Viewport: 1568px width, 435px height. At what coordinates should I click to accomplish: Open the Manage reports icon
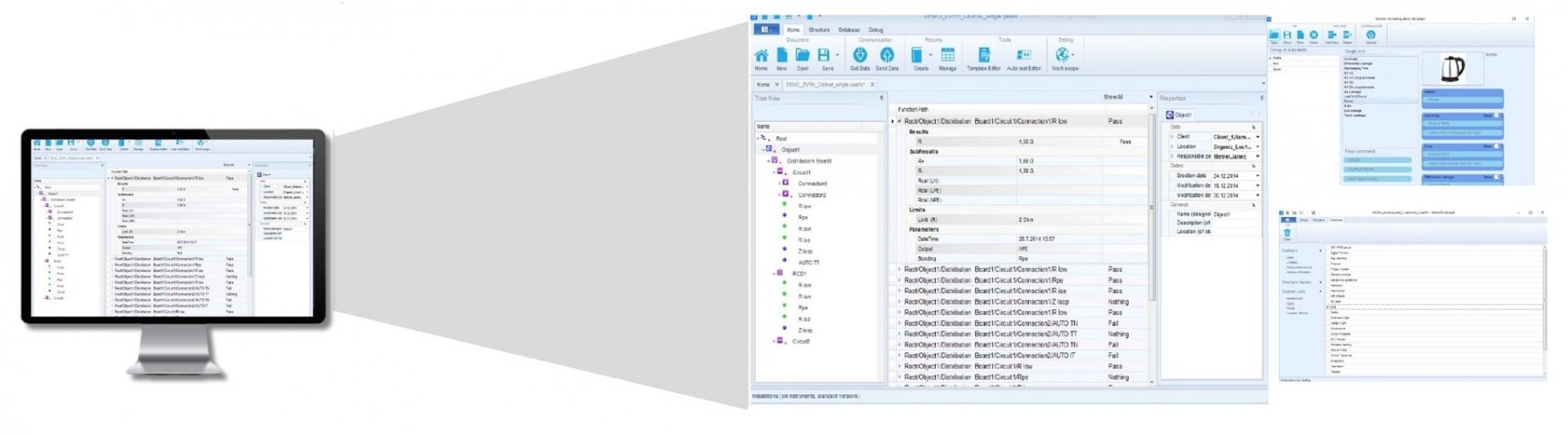click(x=947, y=55)
